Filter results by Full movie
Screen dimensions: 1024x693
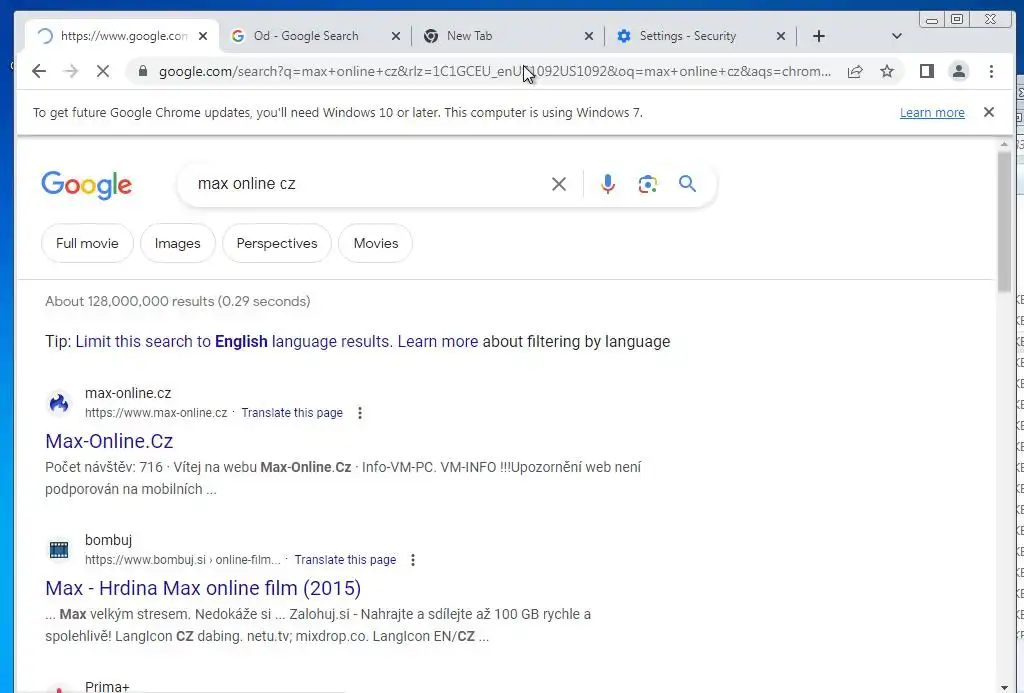[x=87, y=243]
